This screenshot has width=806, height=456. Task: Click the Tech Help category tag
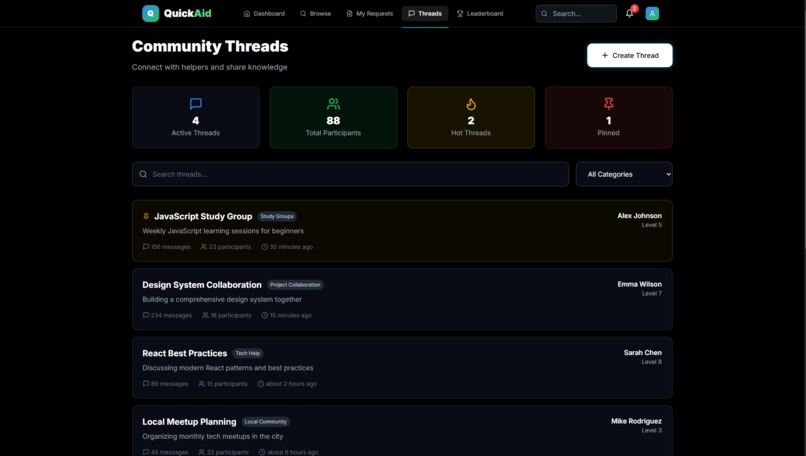(248, 353)
